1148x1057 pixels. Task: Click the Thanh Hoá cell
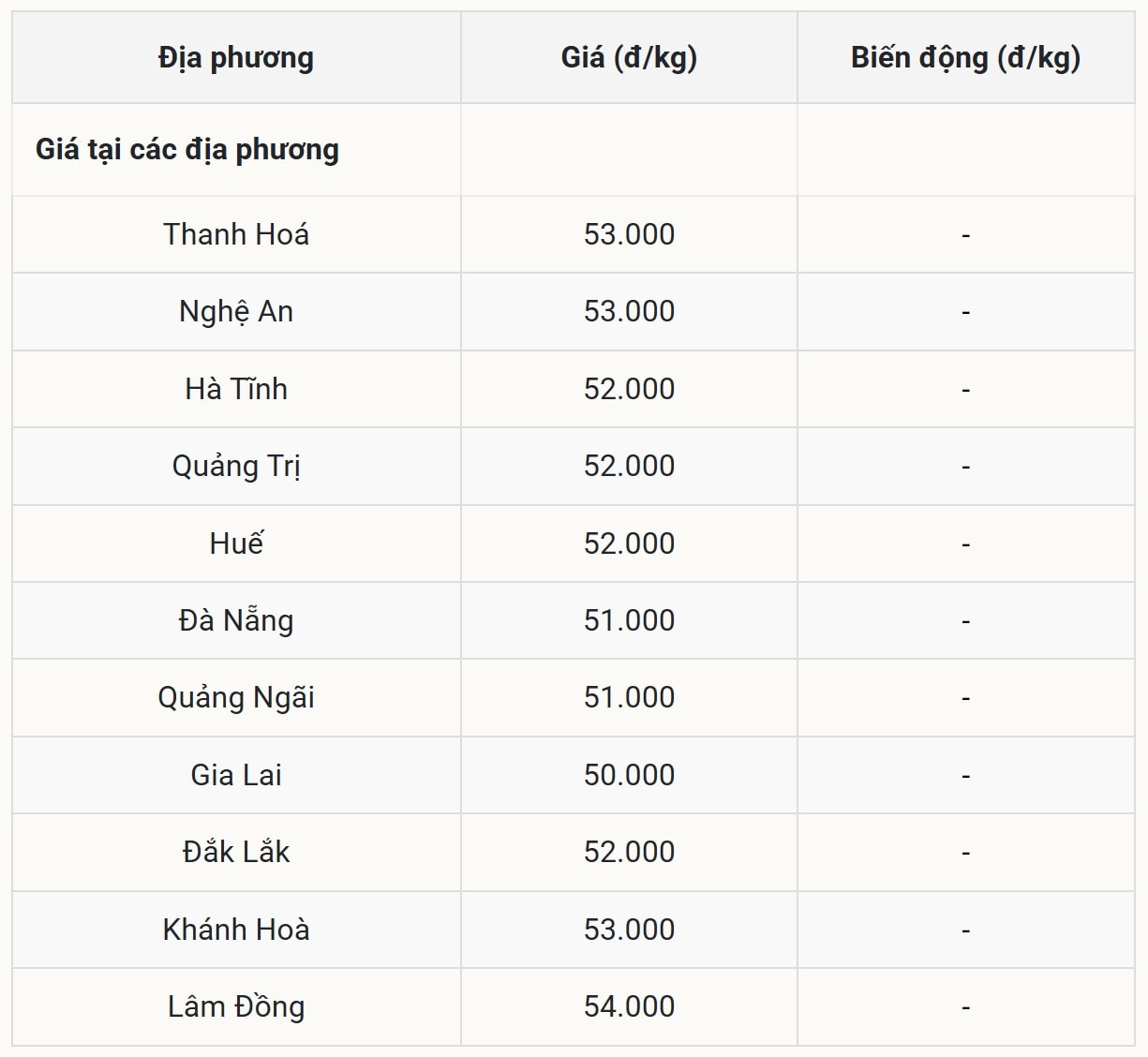(x=236, y=234)
